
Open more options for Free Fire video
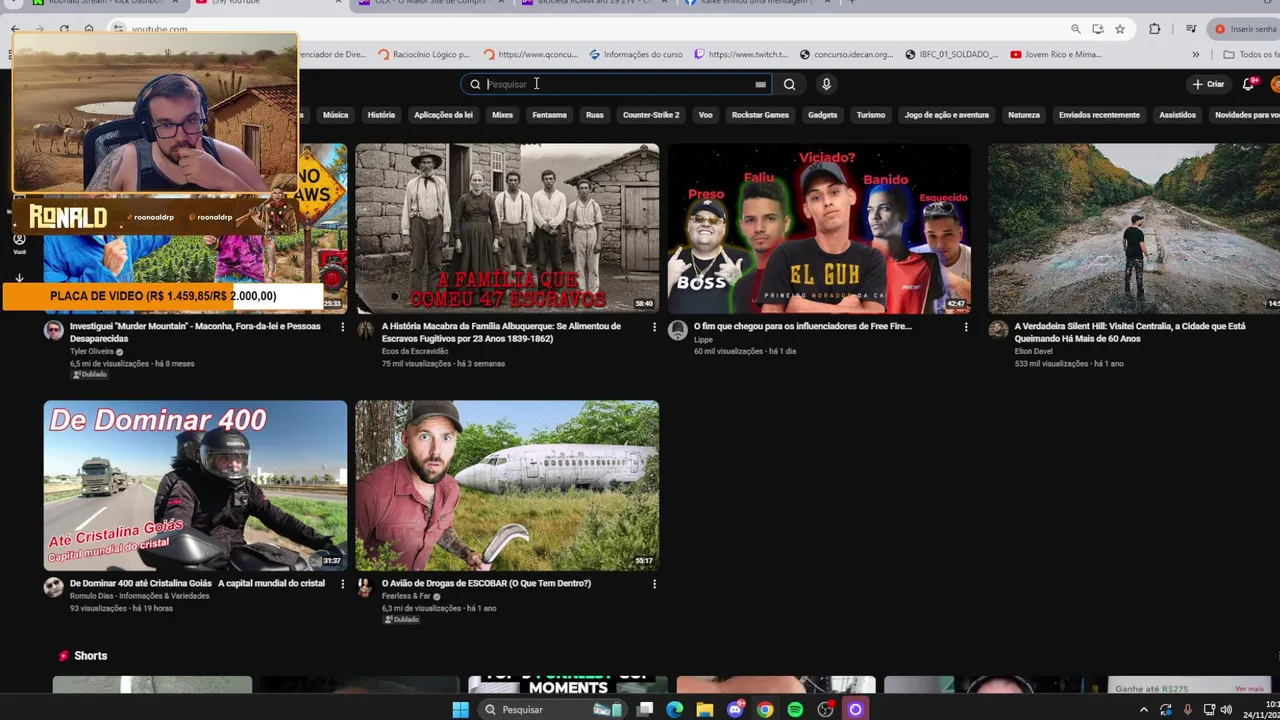966,327
